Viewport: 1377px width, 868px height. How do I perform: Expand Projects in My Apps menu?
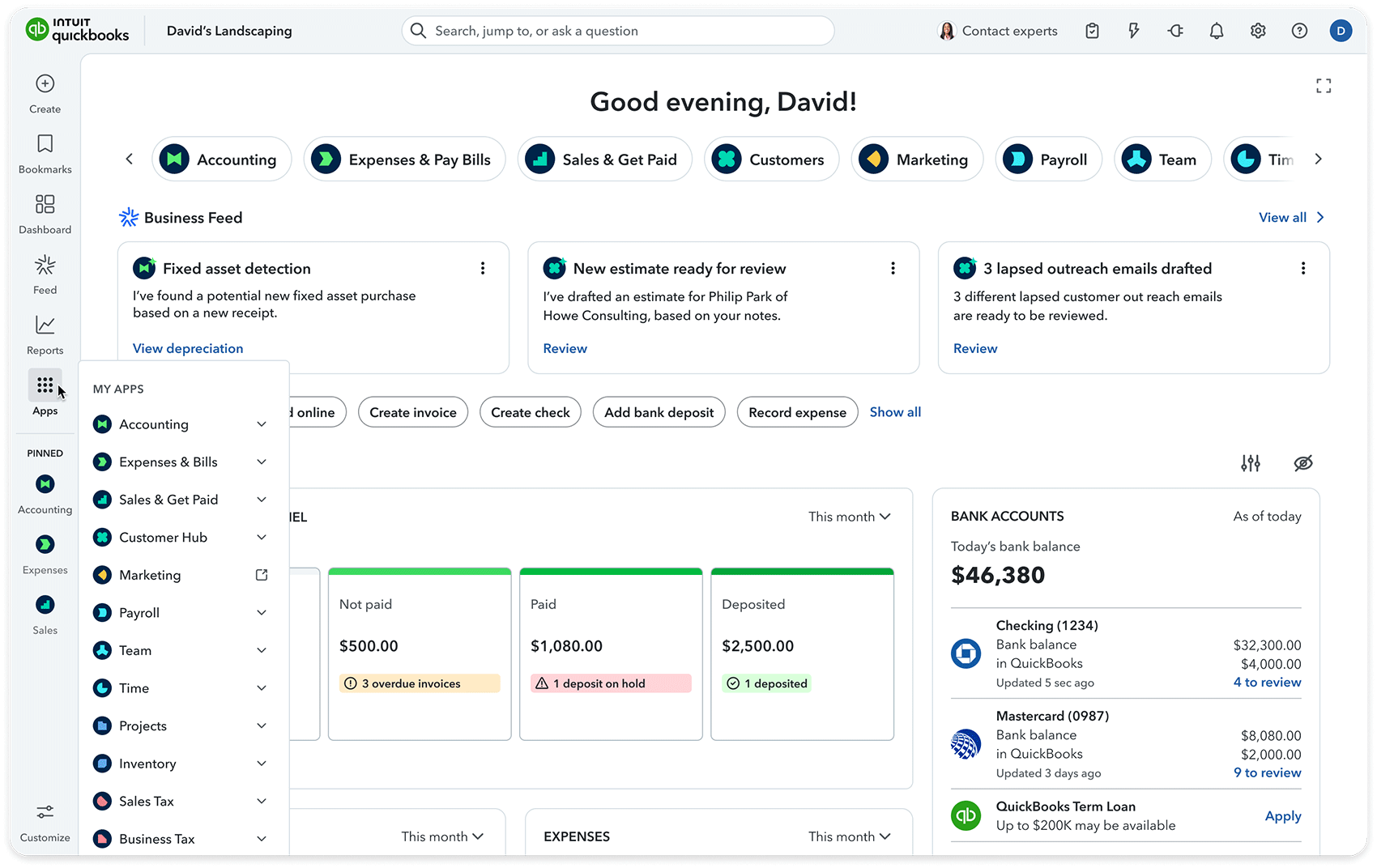pos(262,725)
